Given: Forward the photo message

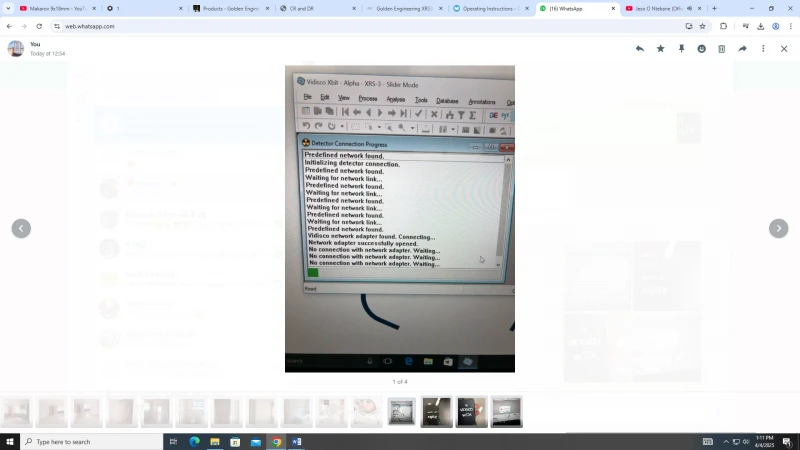Looking at the screenshot, I should [x=742, y=48].
